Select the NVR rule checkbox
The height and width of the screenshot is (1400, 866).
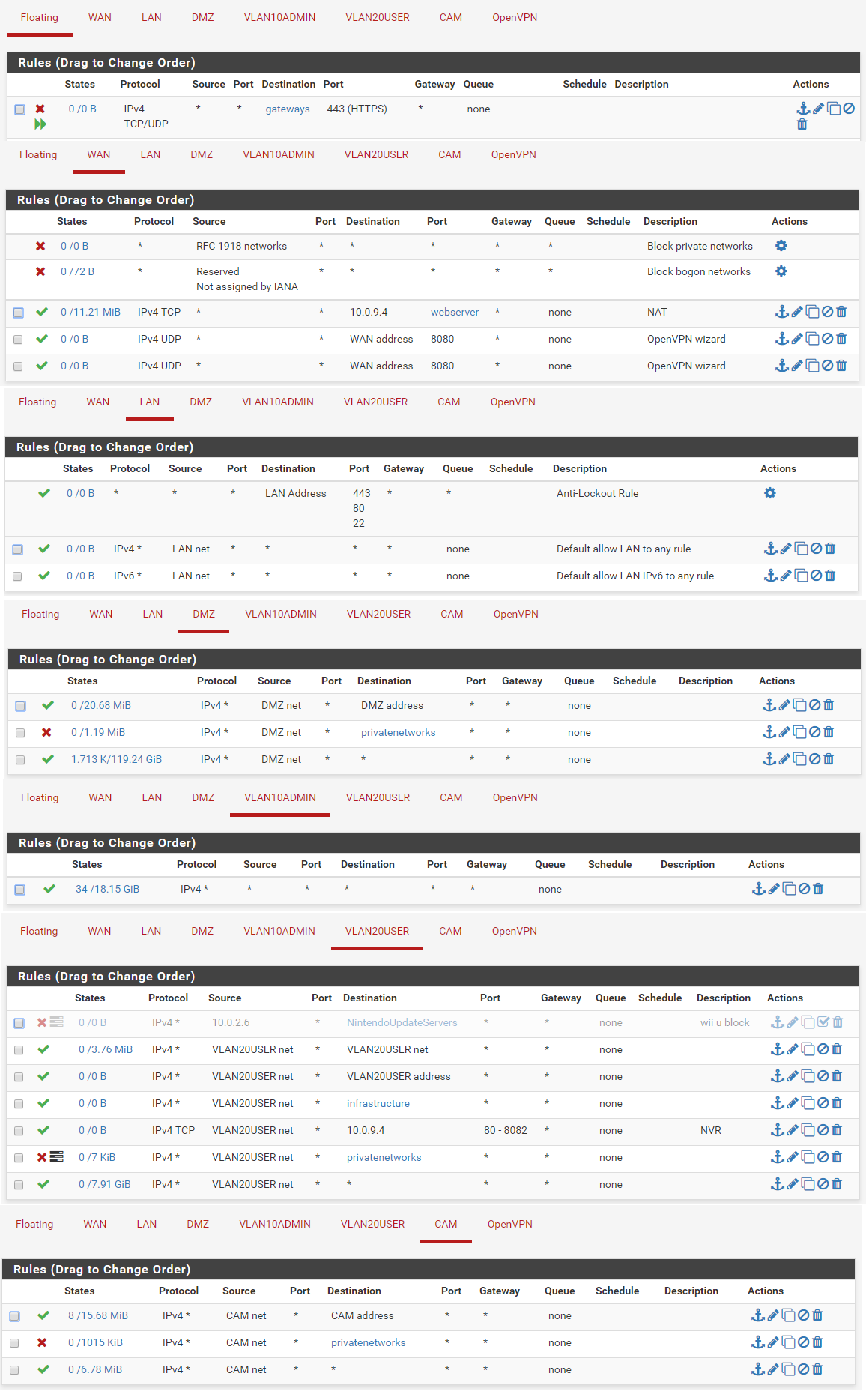pos(19,1131)
